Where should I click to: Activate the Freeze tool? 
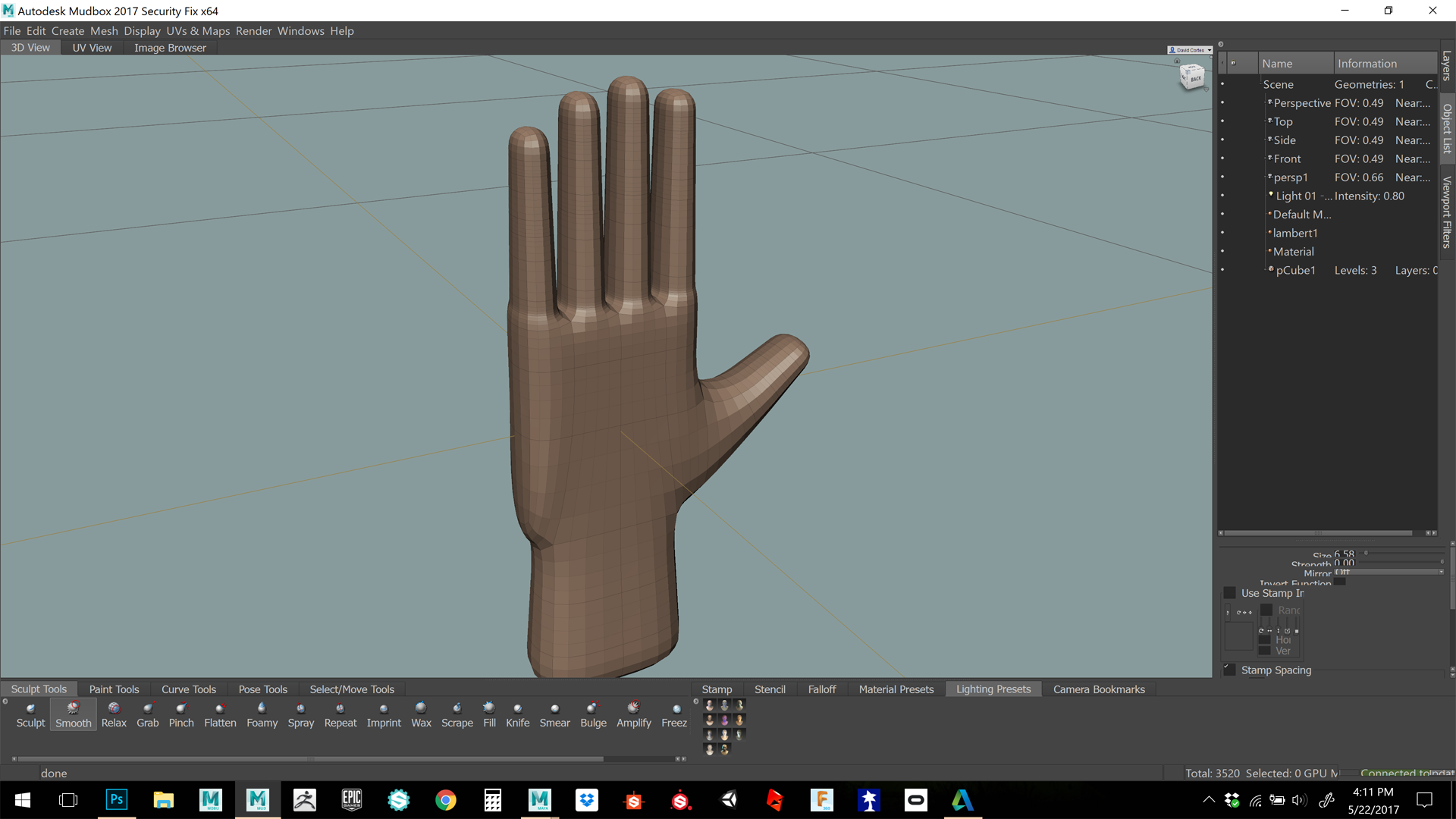point(673,714)
